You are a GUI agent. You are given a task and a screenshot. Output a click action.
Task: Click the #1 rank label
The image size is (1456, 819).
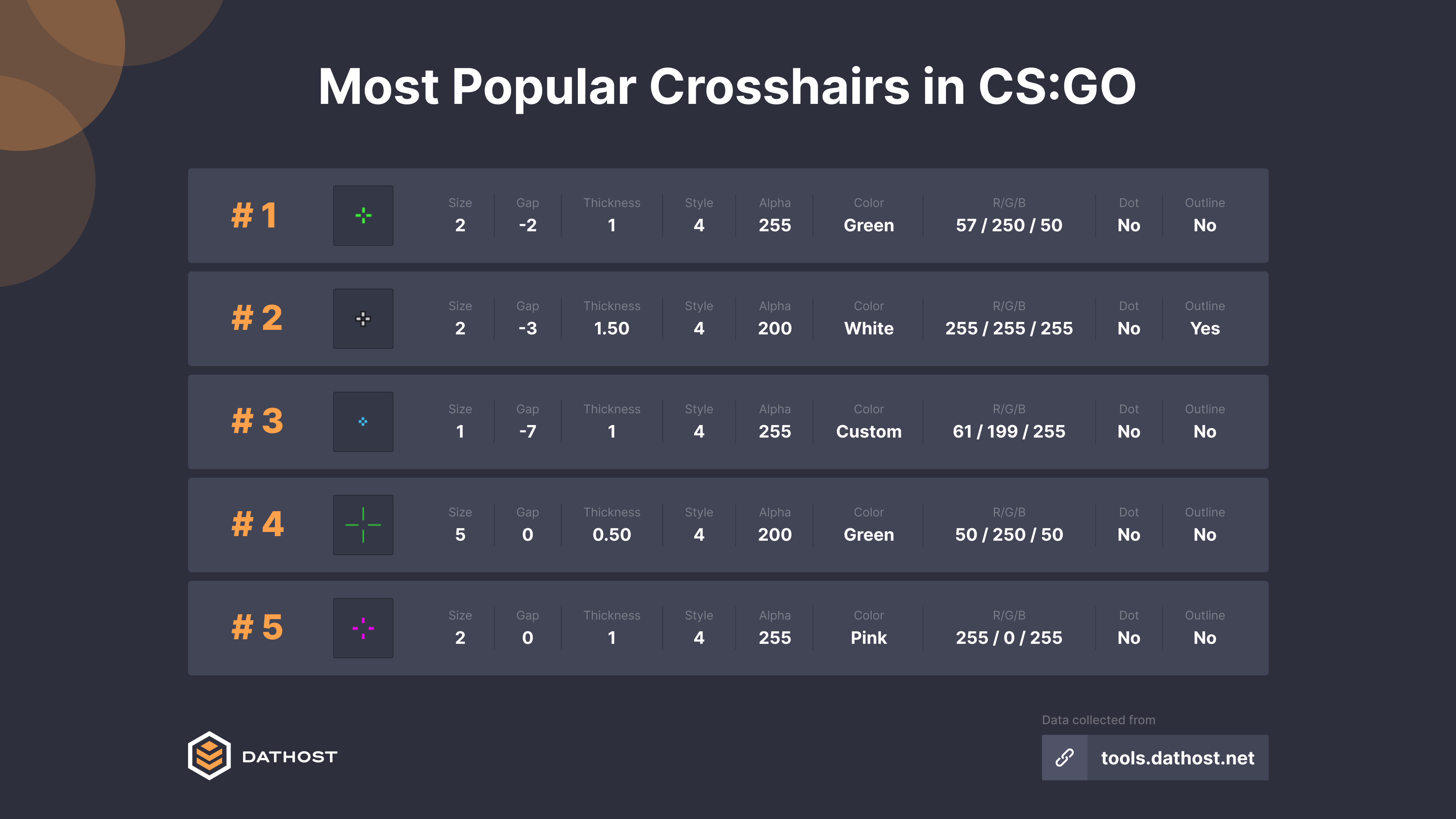[x=254, y=215]
